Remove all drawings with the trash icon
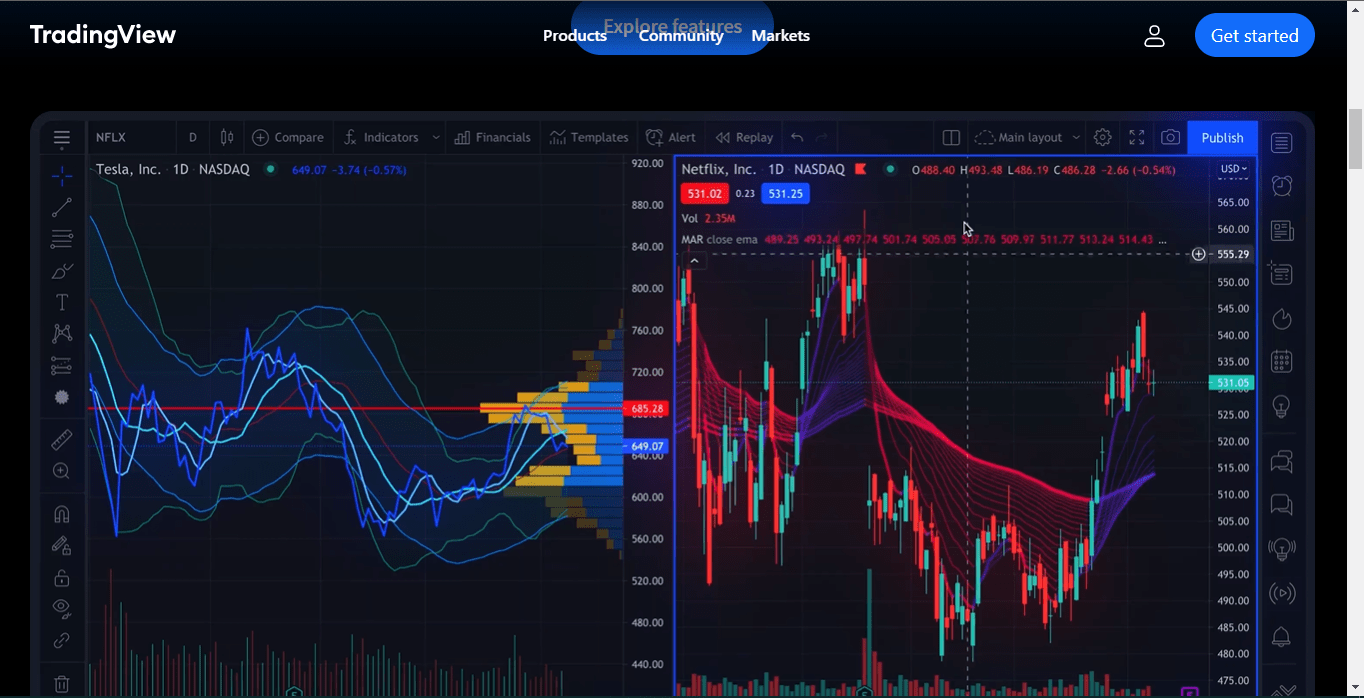This screenshot has height=699, width=1365. coord(61,683)
